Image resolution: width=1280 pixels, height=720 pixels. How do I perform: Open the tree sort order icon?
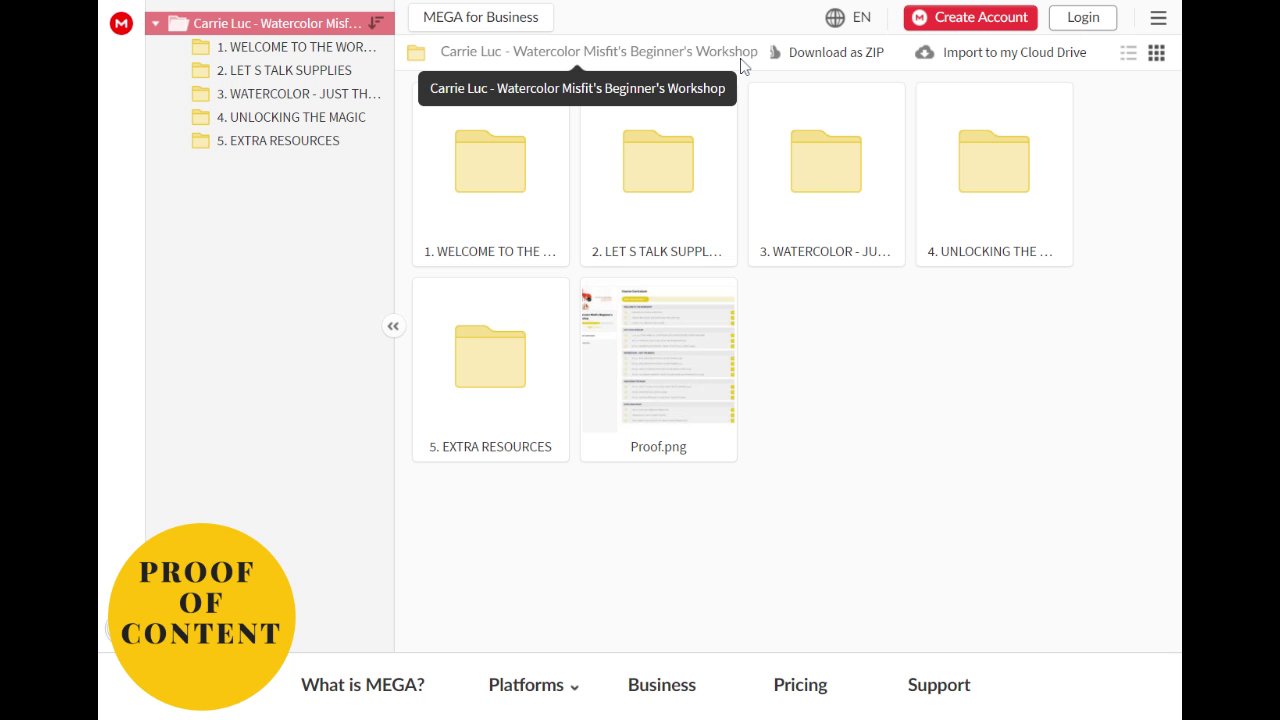click(x=376, y=23)
